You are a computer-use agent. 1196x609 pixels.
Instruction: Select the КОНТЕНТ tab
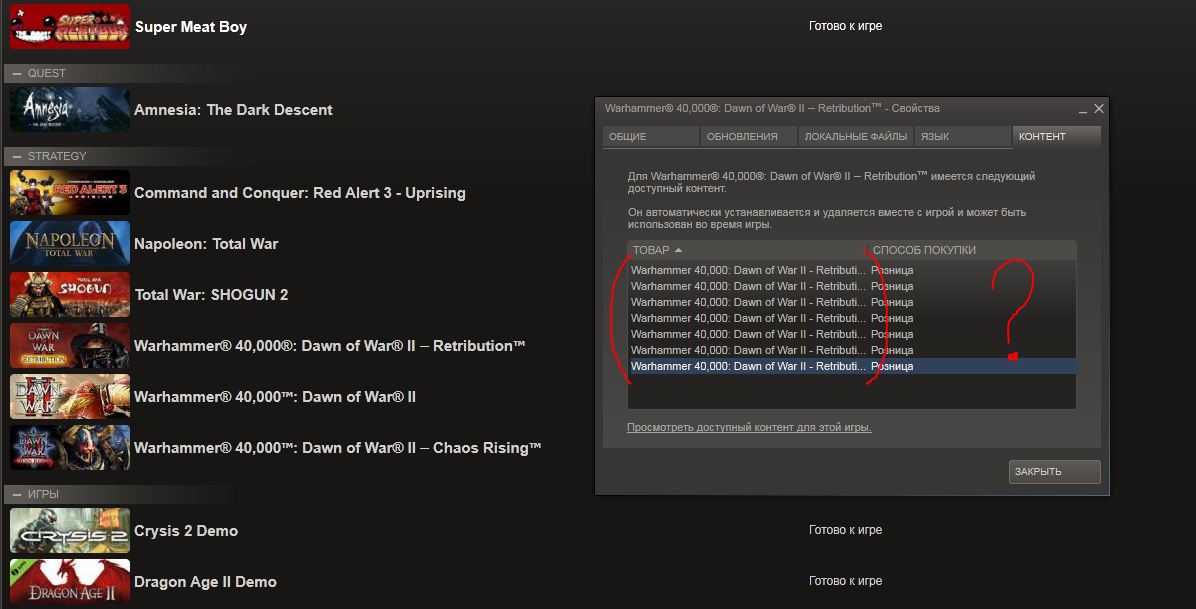click(x=1056, y=137)
